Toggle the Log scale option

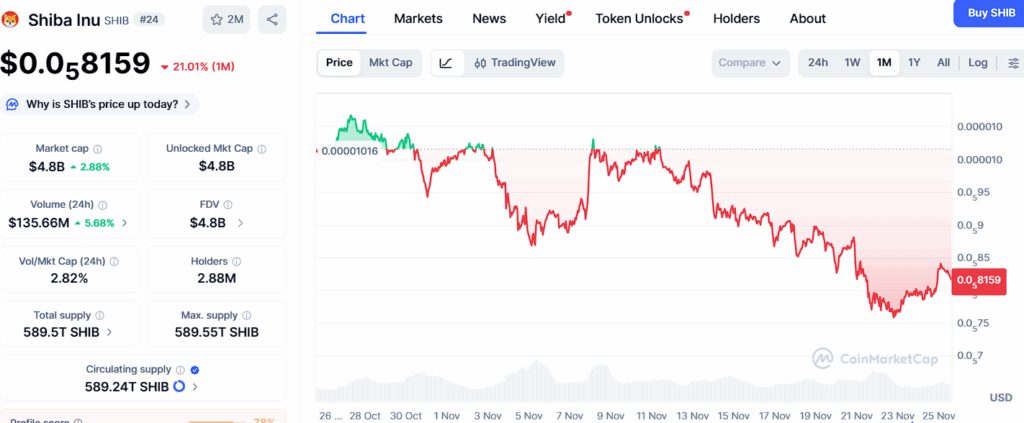(978, 63)
